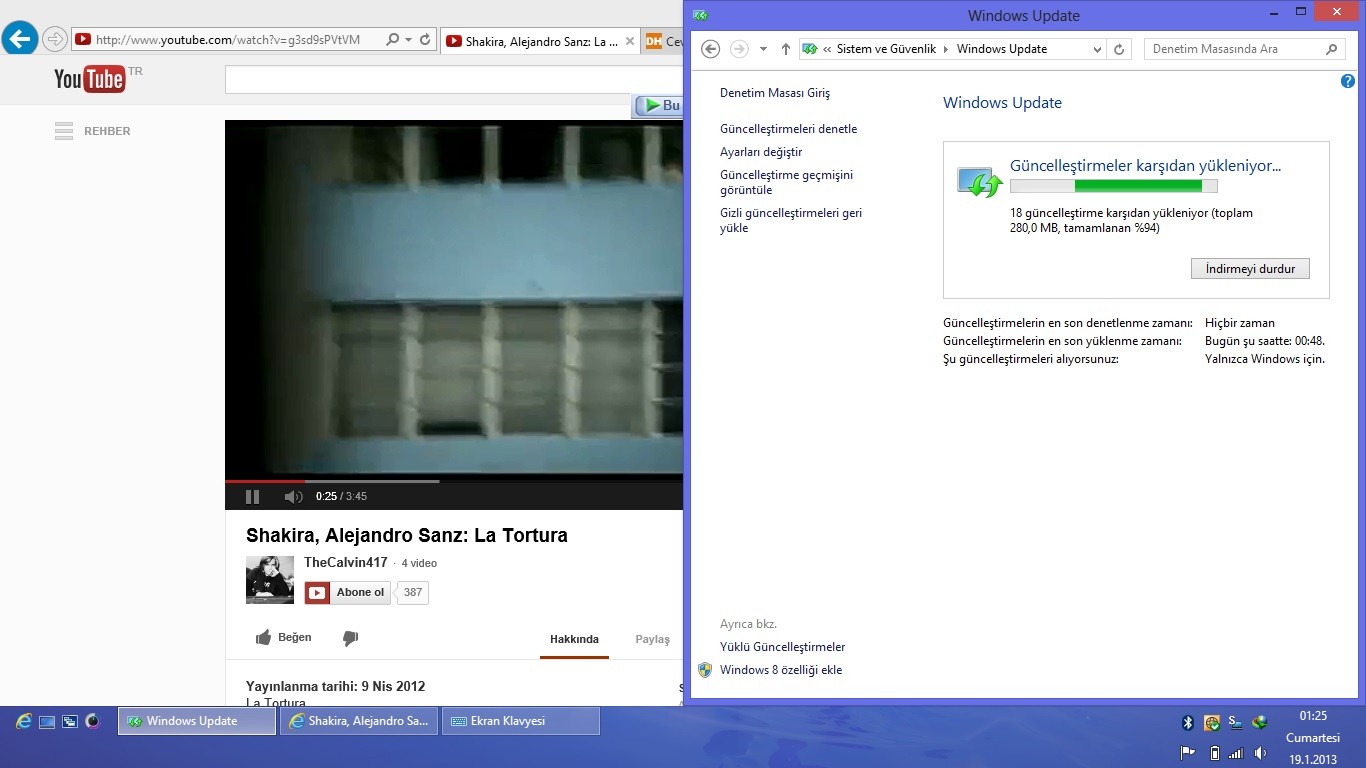Click the Action Center flag tray icon
Image resolution: width=1366 pixels, height=768 pixels.
[x=1188, y=753]
